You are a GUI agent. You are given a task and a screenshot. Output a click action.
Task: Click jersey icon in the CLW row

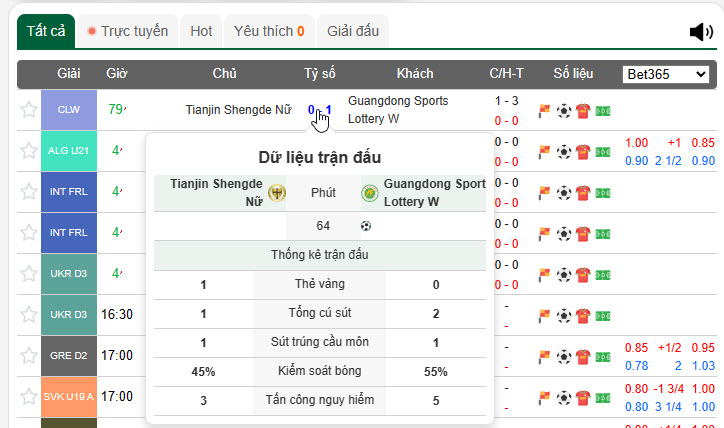click(x=583, y=110)
